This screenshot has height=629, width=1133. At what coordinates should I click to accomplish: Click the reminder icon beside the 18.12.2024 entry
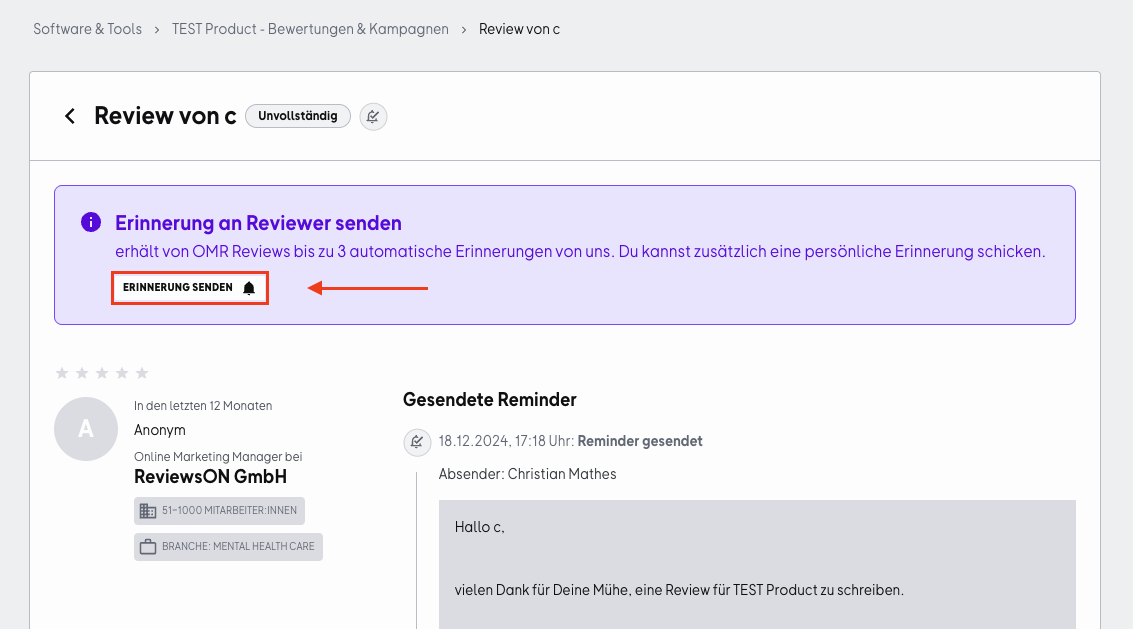(x=417, y=442)
